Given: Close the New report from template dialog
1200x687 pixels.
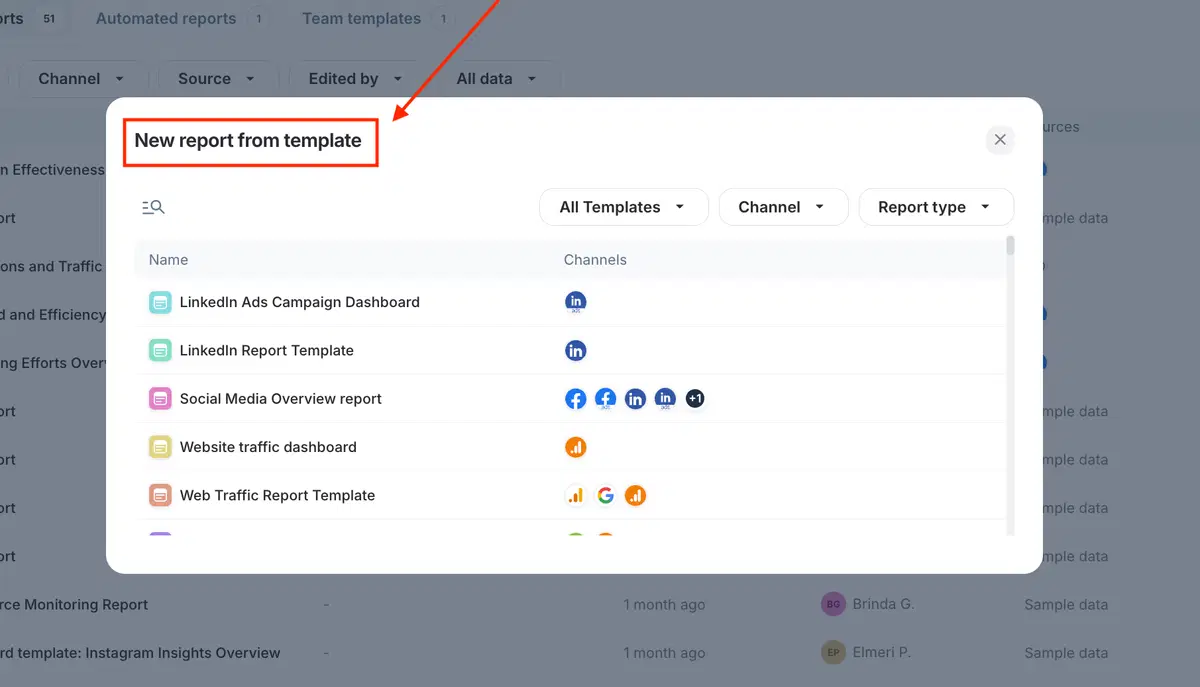Looking at the screenshot, I should [x=999, y=139].
